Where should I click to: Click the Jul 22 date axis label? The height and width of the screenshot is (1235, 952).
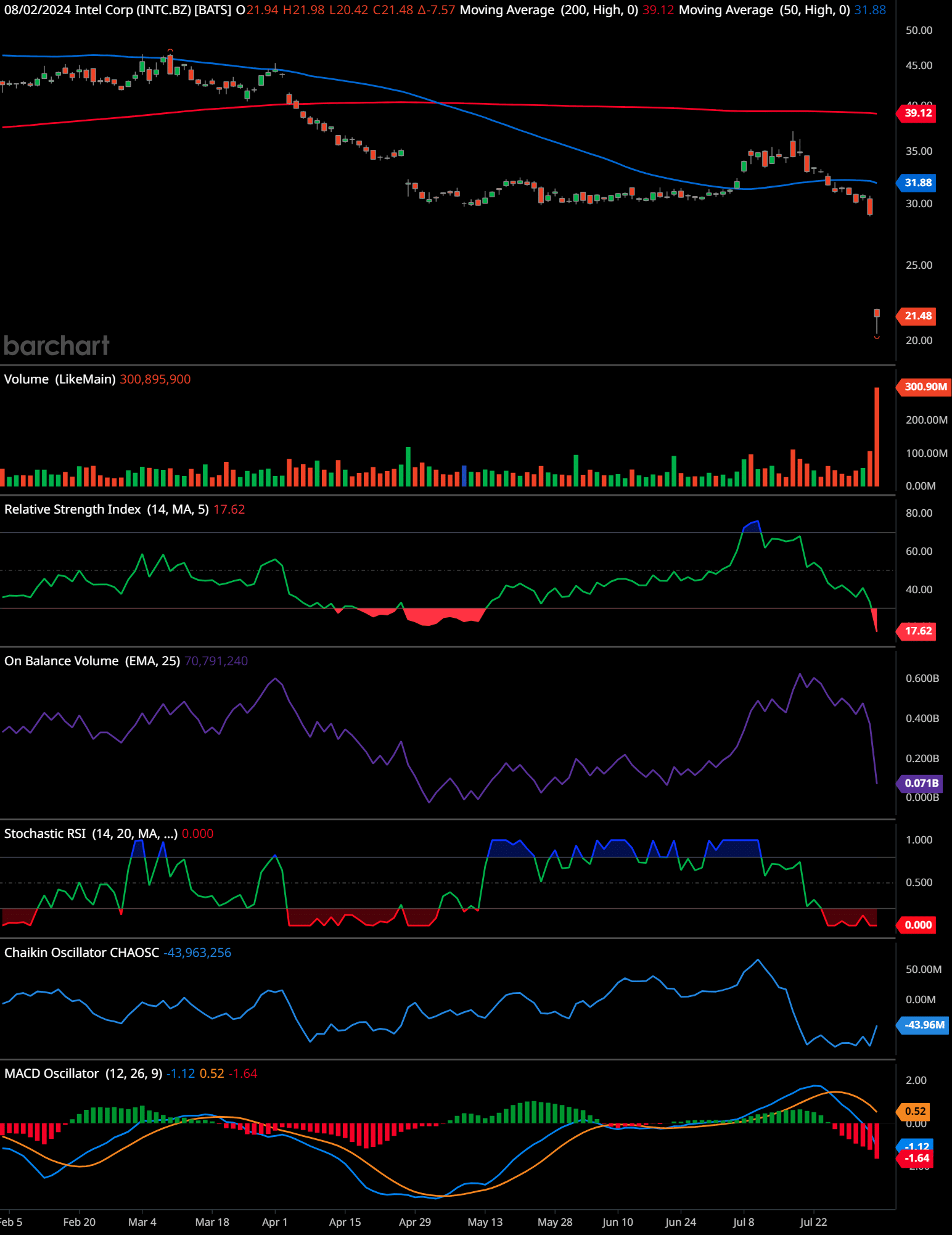click(x=813, y=1222)
